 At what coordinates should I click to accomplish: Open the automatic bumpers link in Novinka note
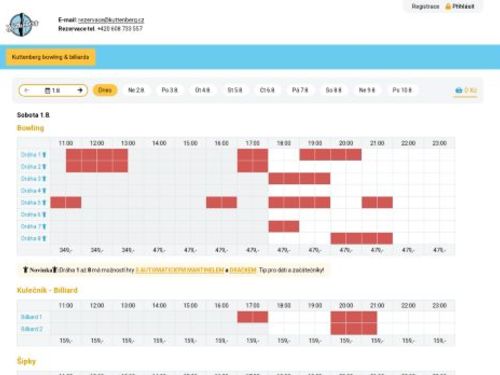click(x=180, y=270)
